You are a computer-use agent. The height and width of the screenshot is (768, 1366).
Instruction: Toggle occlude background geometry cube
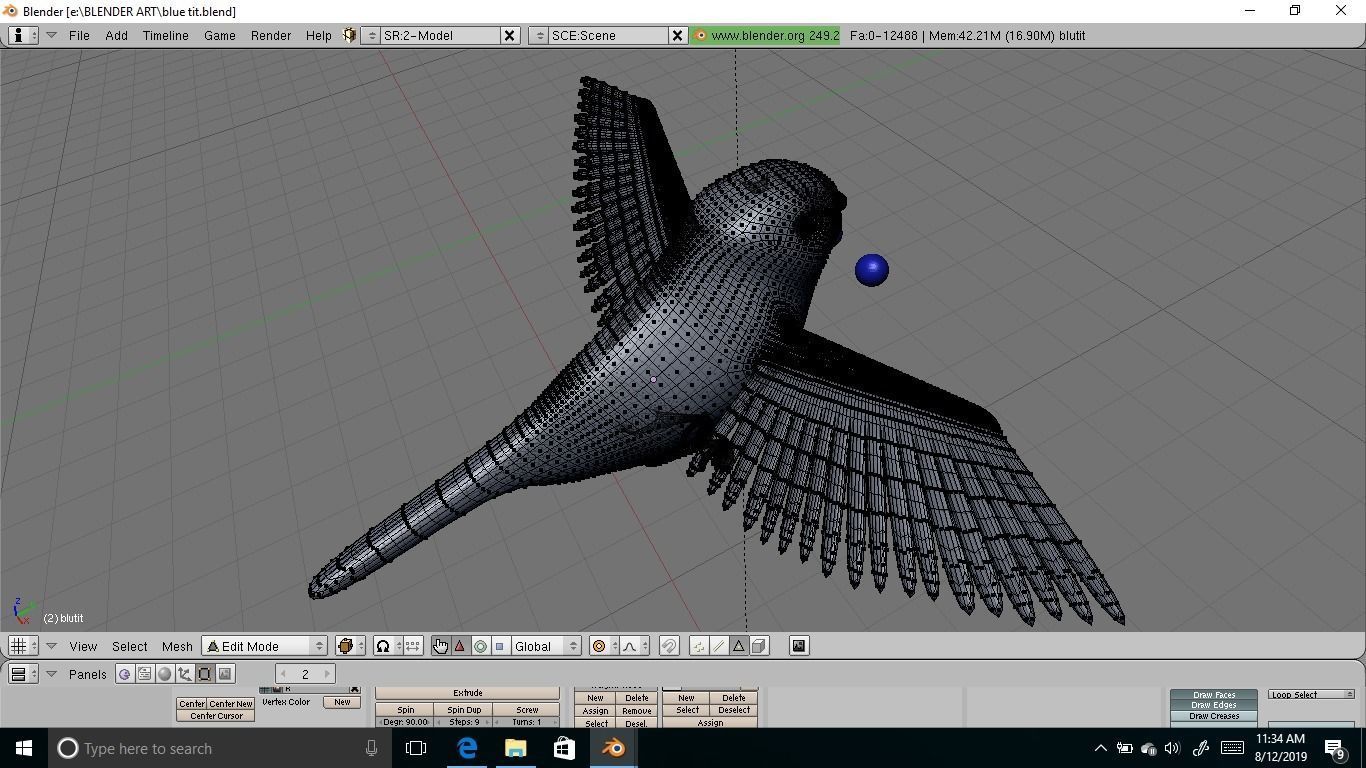[x=759, y=646]
